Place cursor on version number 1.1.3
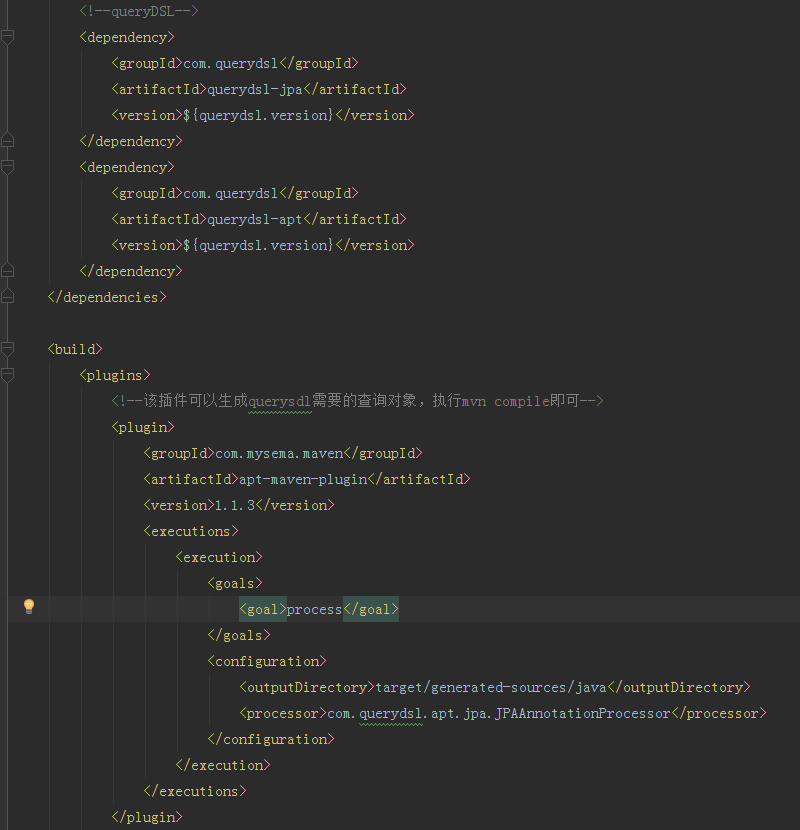This screenshot has width=800, height=830. point(235,505)
